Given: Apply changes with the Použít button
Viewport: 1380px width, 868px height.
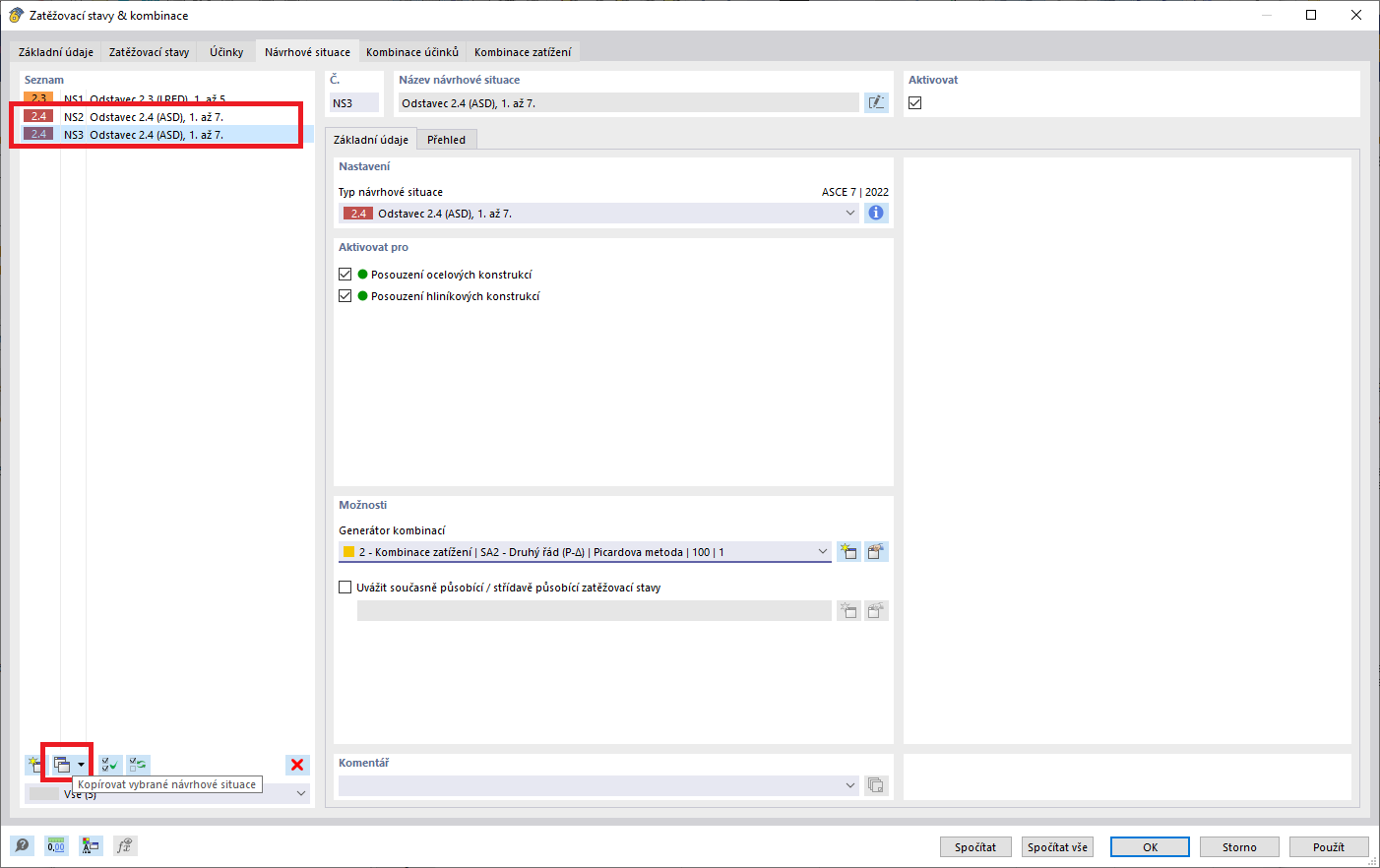Looking at the screenshot, I should tap(1328, 847).
